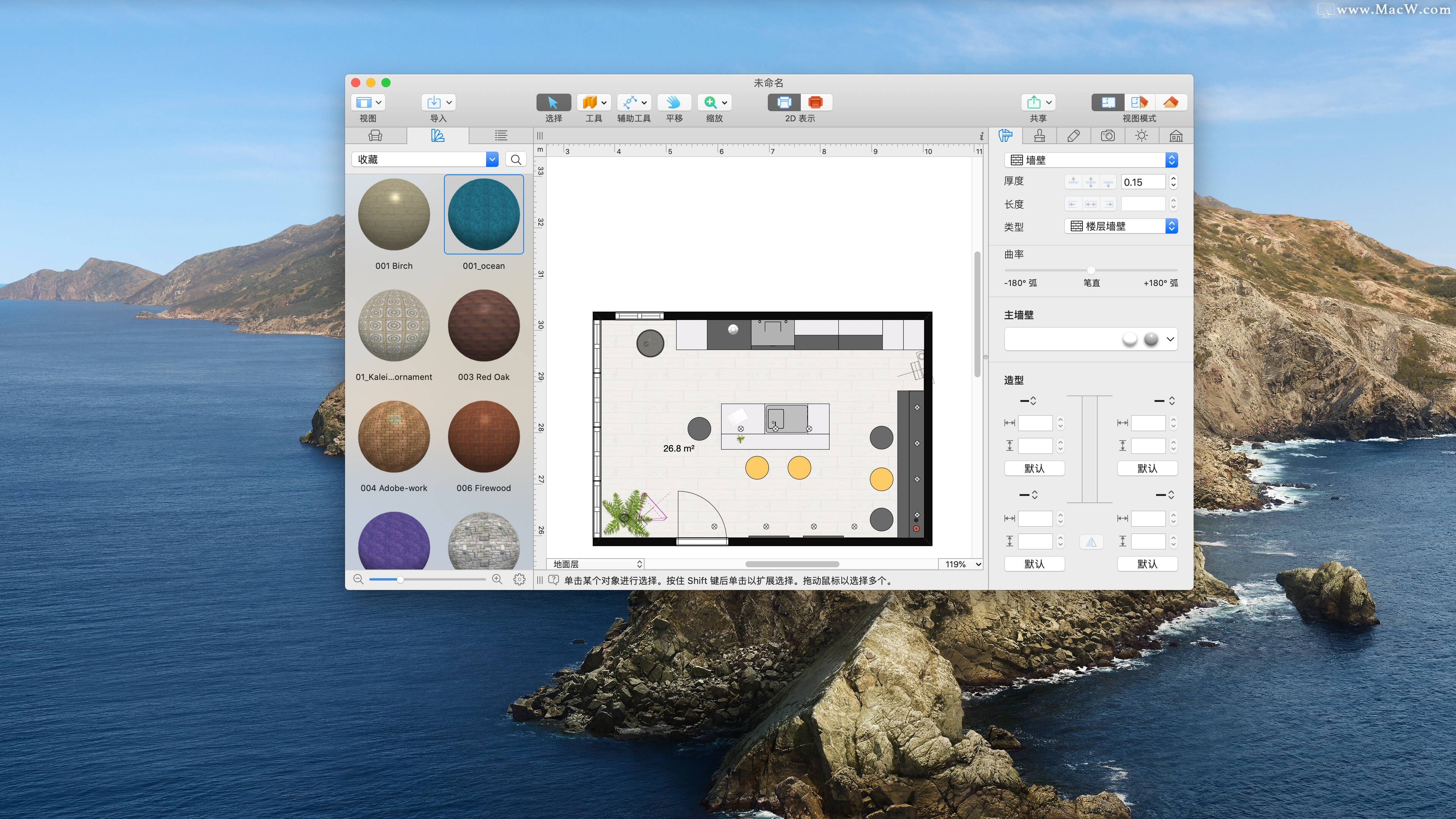Toggle 2D plan view mode
Image resolution: width=1456 pixels, height=819 pixels.
click(x=1107, y=102)
